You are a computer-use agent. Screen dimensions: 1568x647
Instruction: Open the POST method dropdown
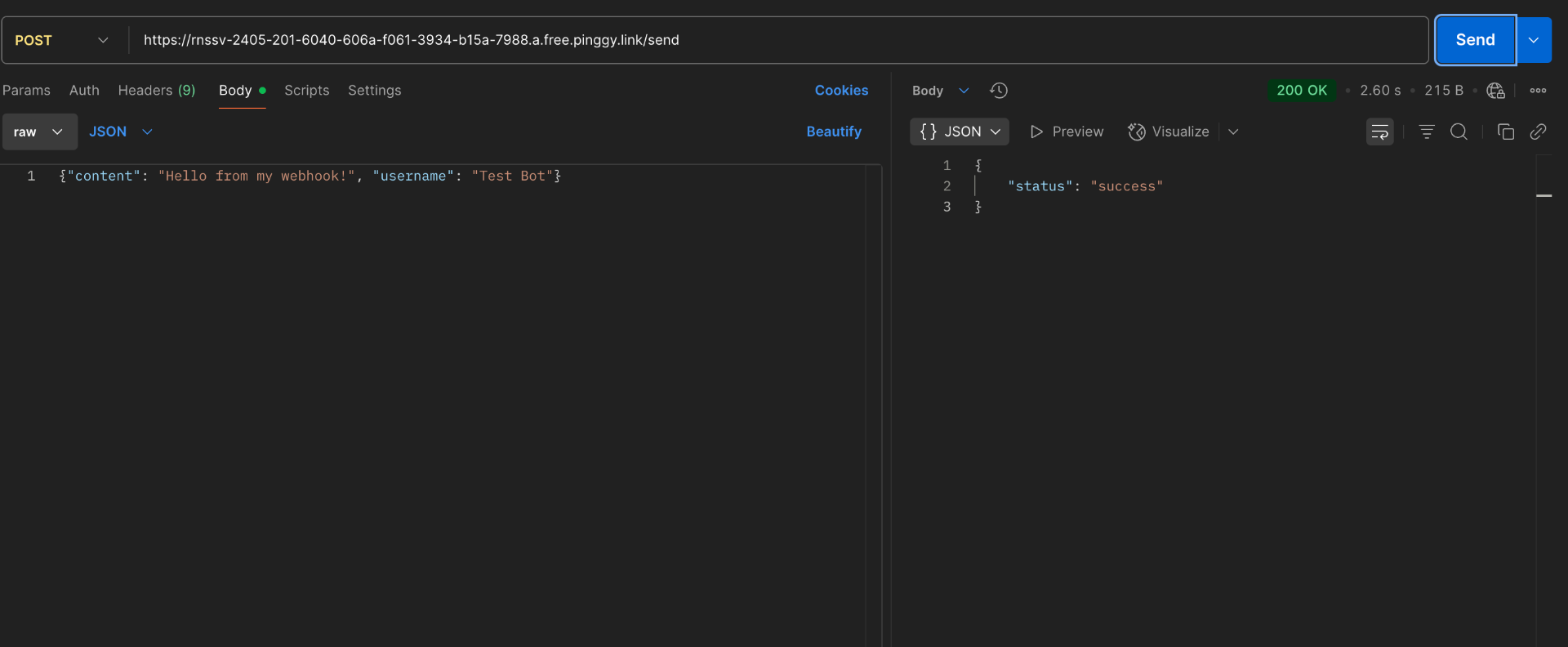coord(62,40)
